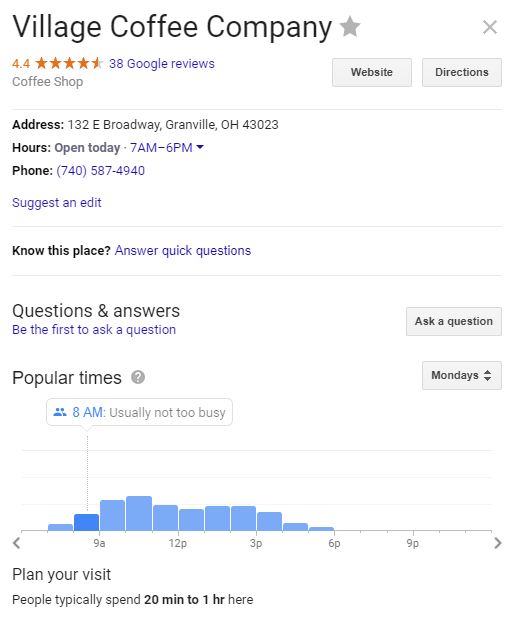Click the Ask a question button
Screen dimensions: 511x629
click(454, 321)
